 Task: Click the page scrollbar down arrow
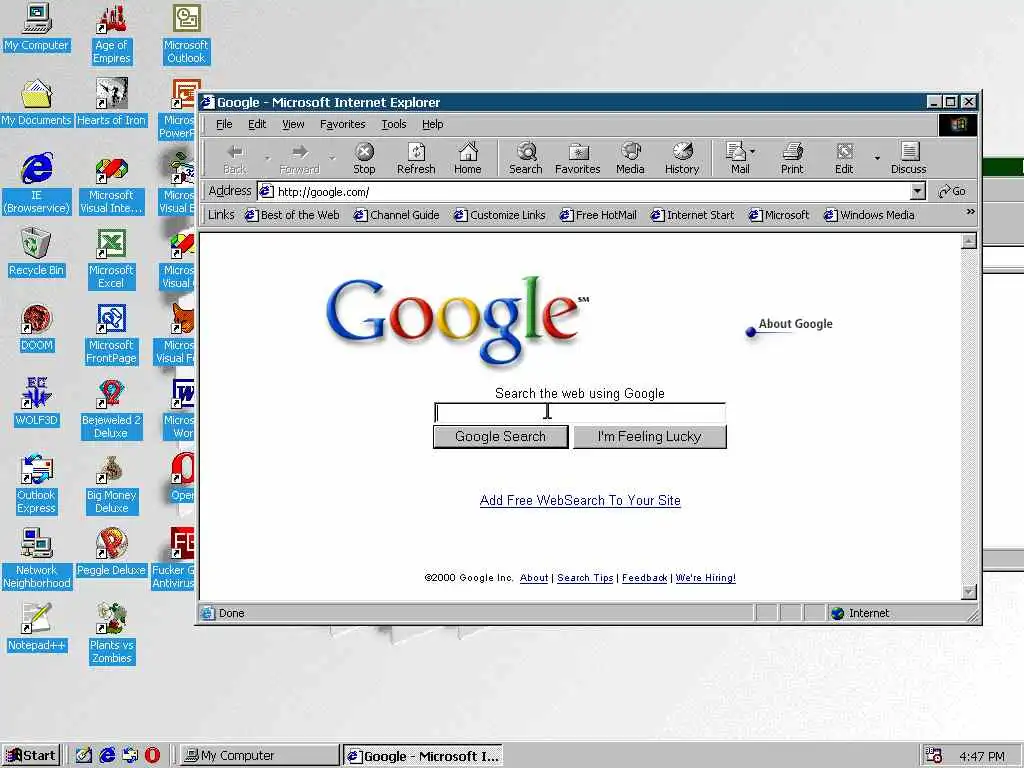tap(968, 592)
